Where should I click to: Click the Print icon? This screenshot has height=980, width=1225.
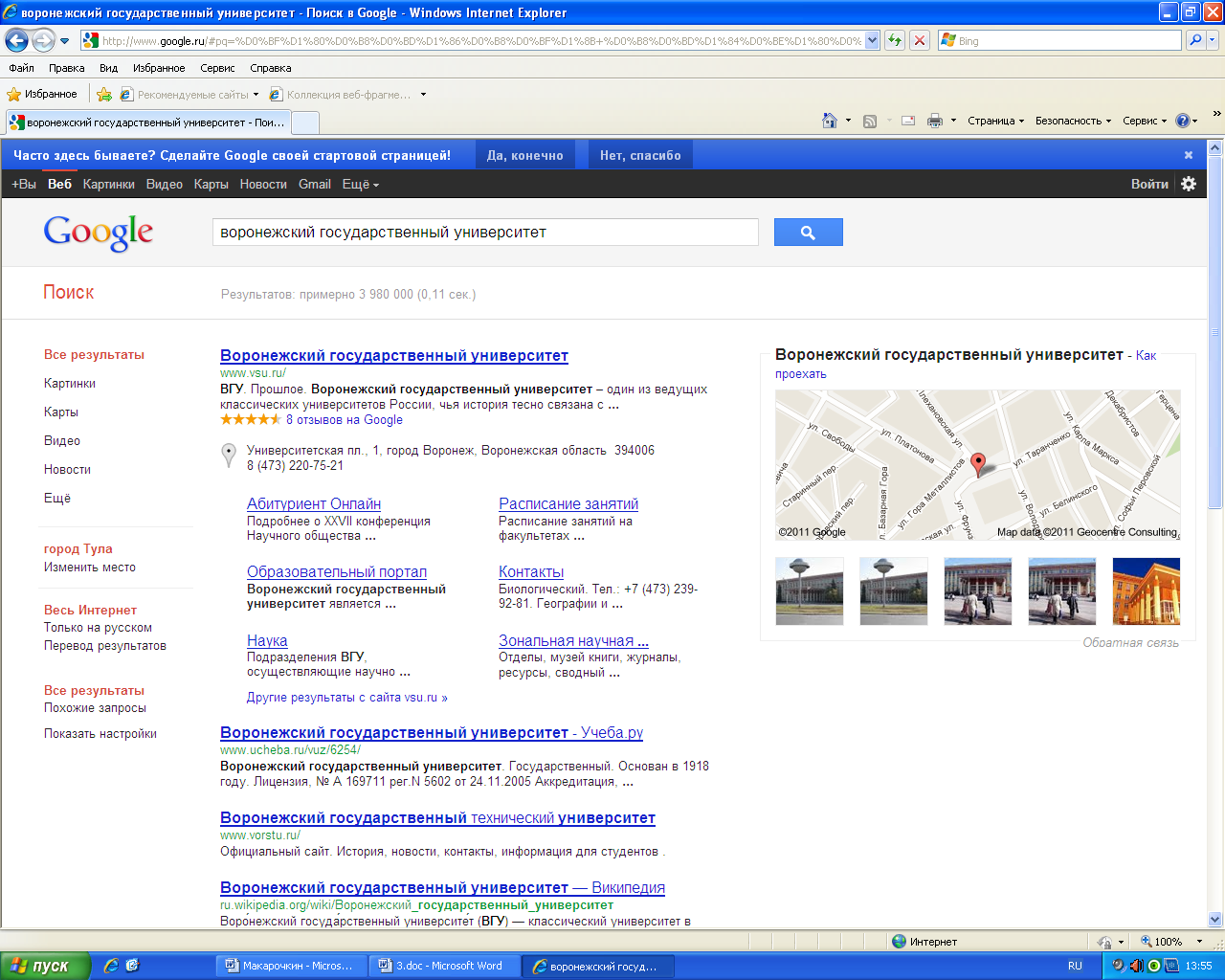tap(935, 121)
